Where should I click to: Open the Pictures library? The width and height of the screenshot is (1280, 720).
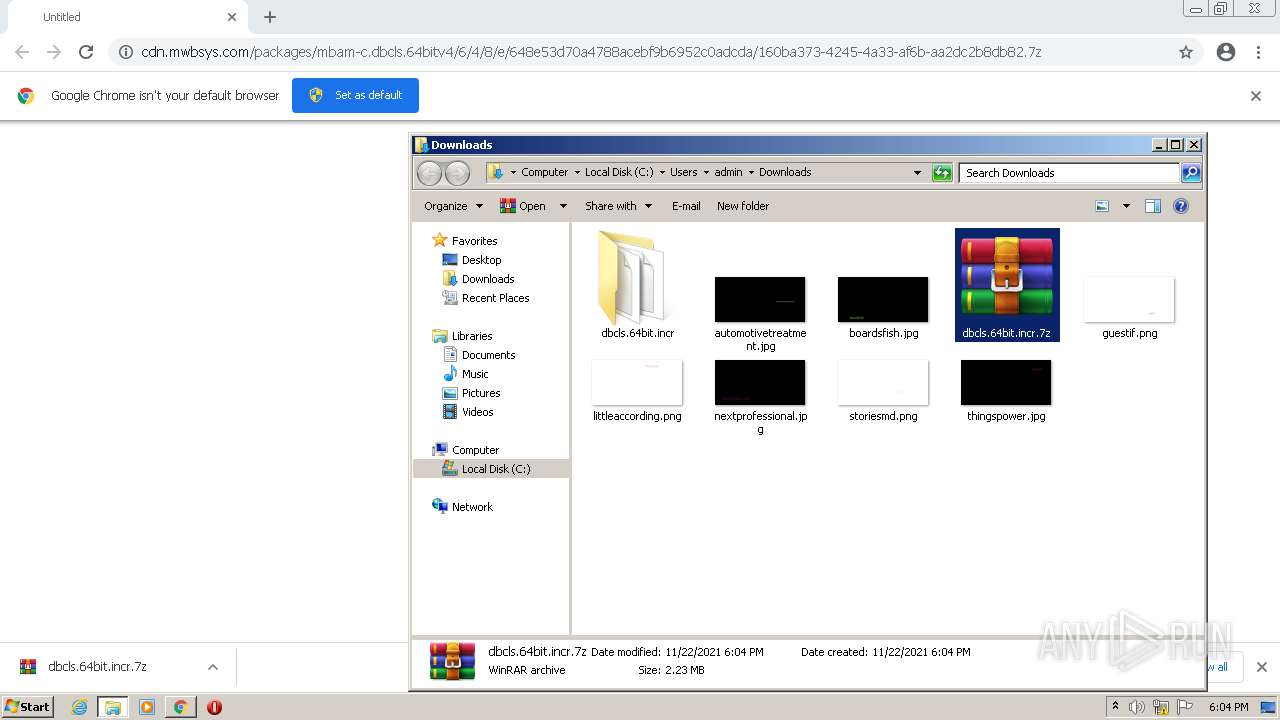(481, 393)
